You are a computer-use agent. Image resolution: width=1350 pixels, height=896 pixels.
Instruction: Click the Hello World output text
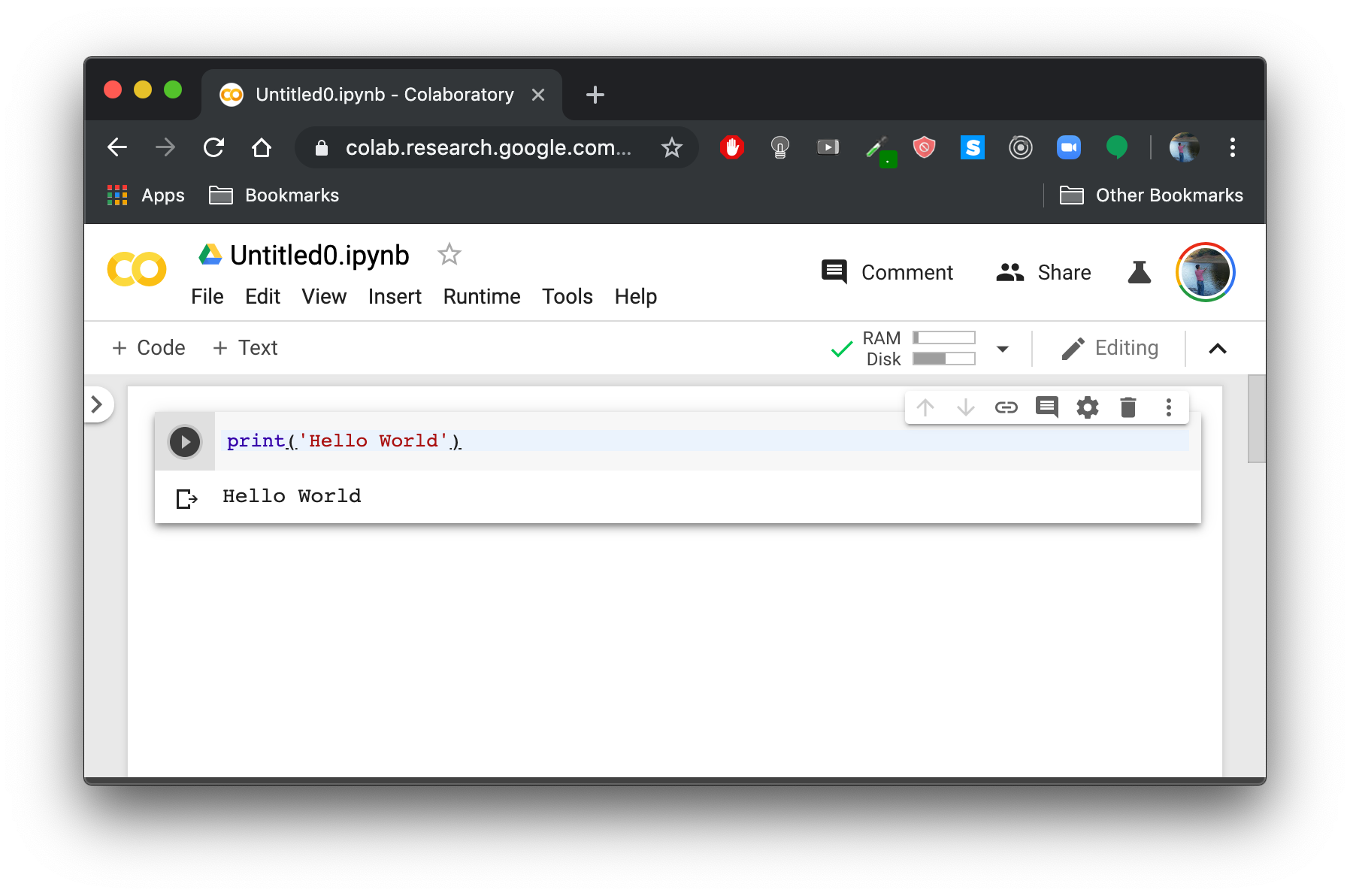tap(292, 496)
